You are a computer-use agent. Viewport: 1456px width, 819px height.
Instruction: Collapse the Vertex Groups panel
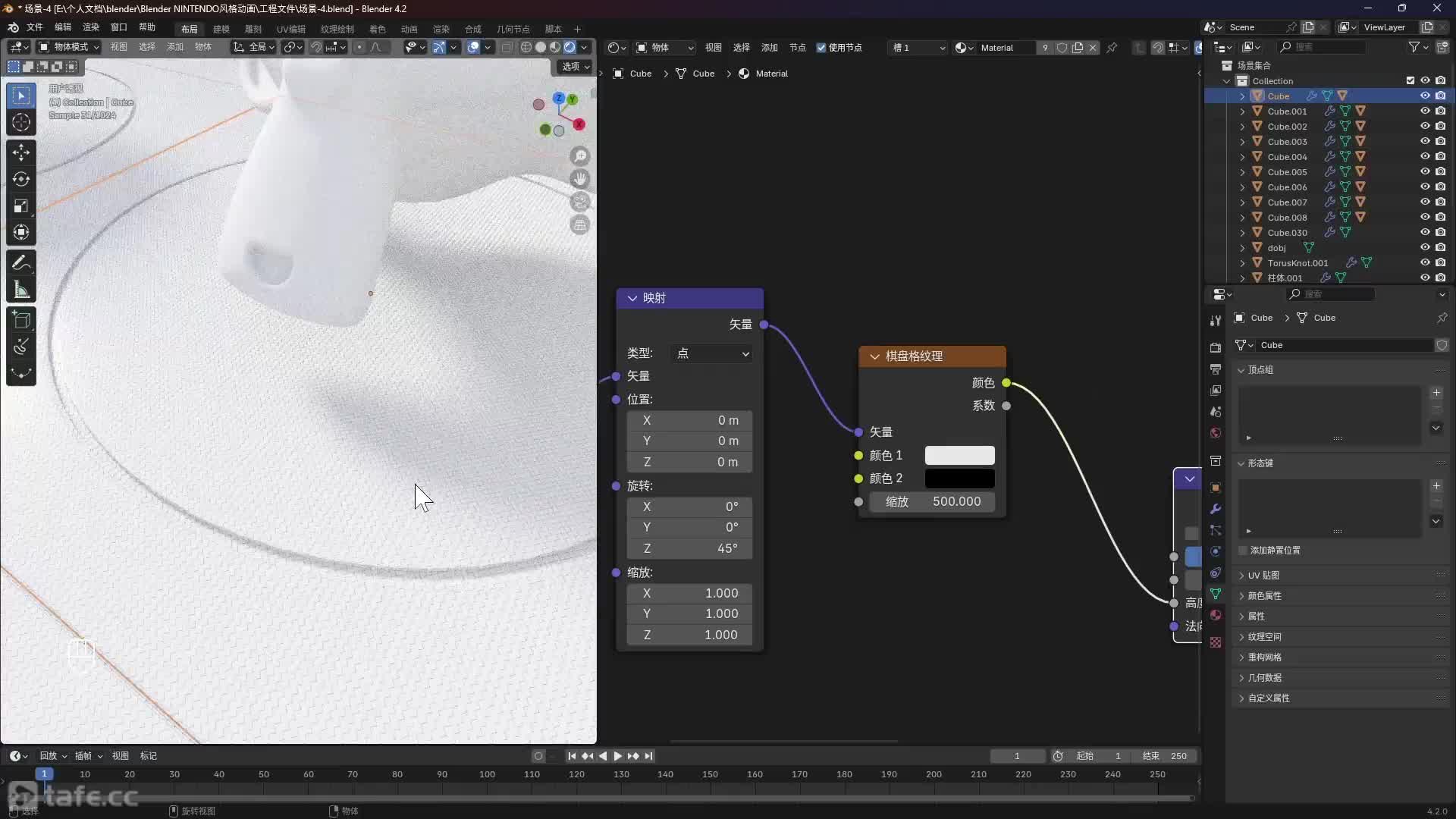(1241, 370)
